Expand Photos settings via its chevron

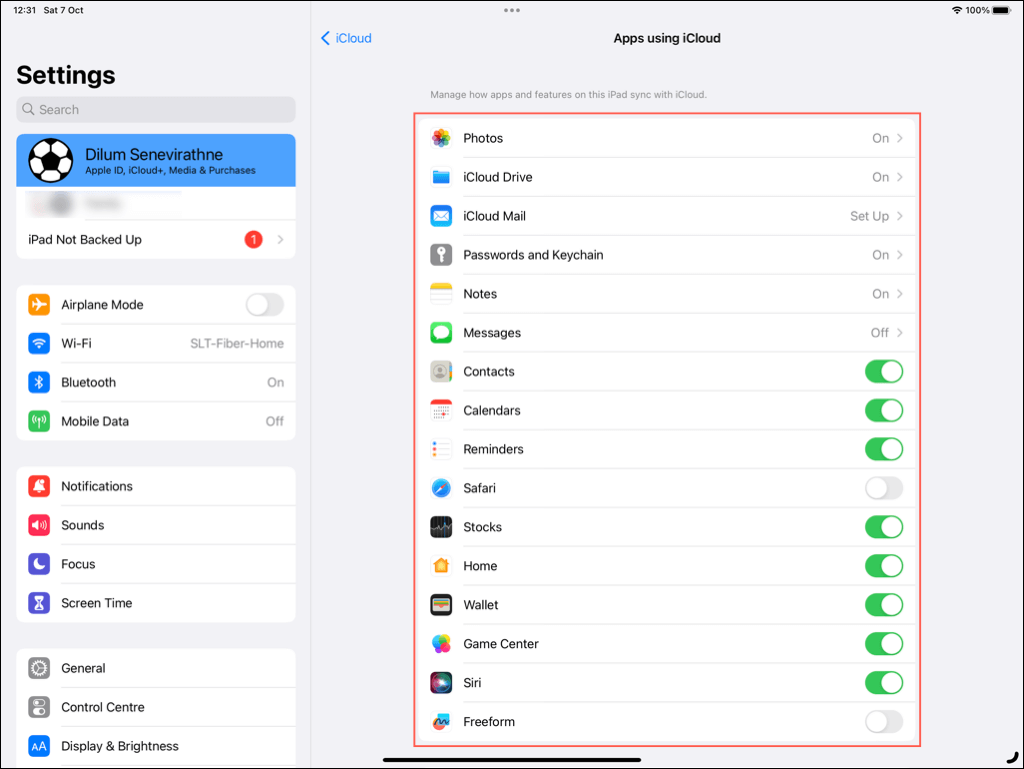point(900,138)
